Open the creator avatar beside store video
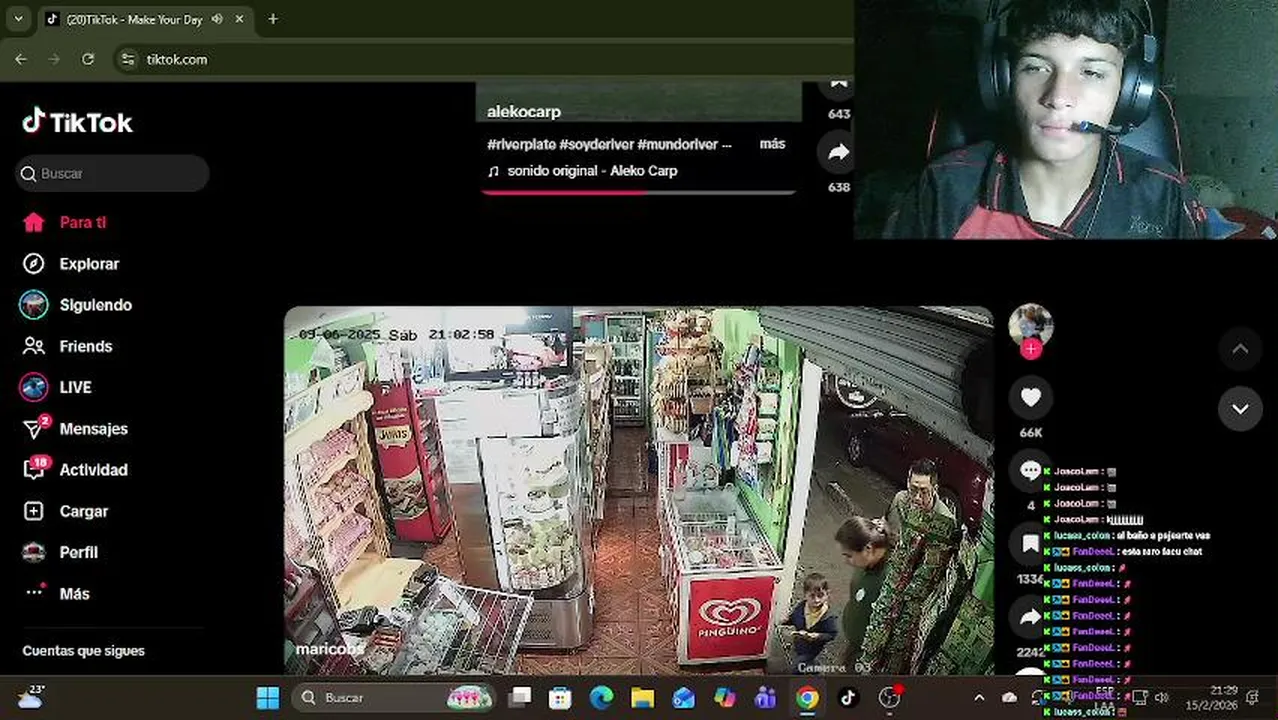Image resolution: width=1278 pixels, height=720 pixels. [1031, 325]
